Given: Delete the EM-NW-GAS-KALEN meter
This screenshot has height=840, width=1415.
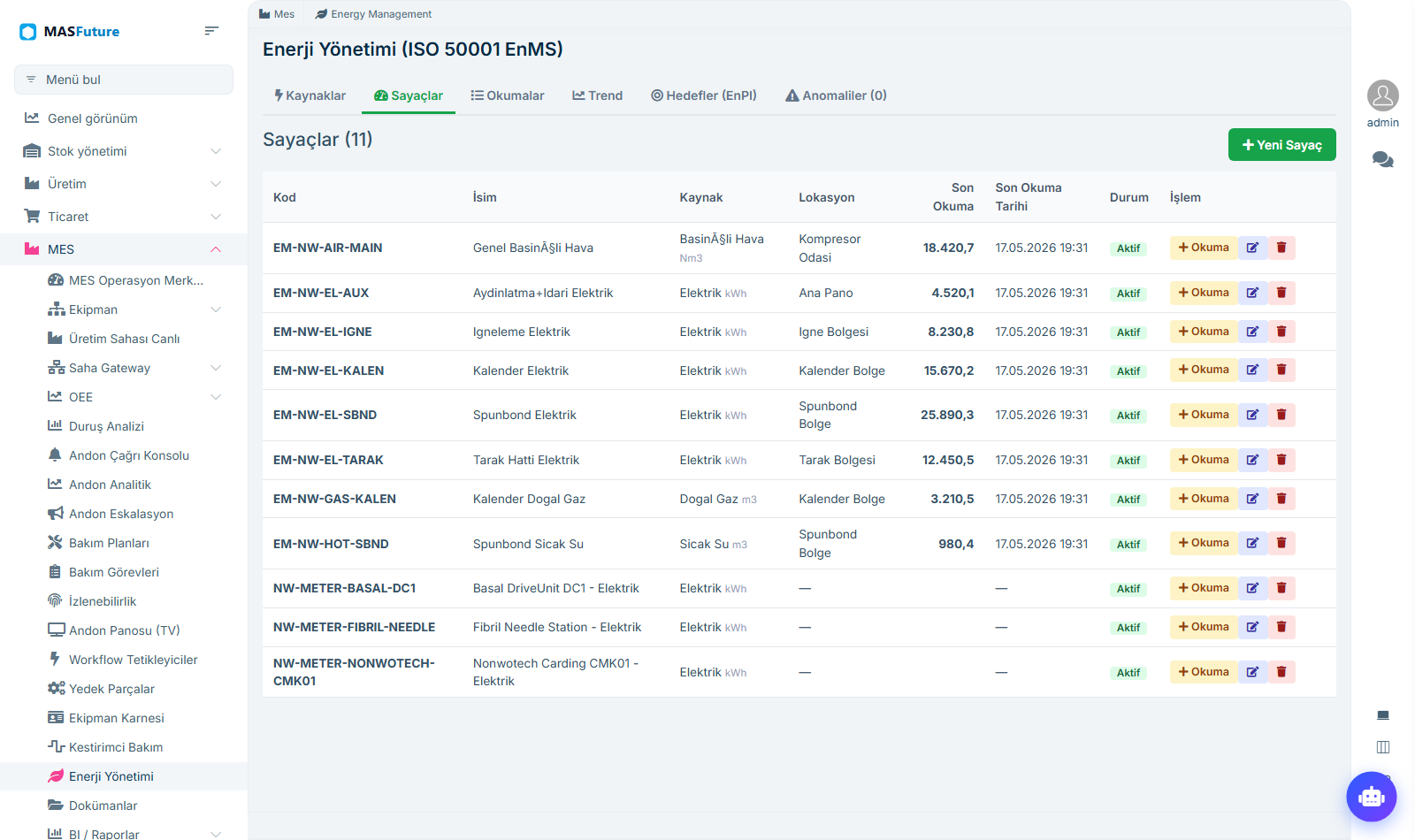Looking at the screenshot, I should click(1281, 499).
